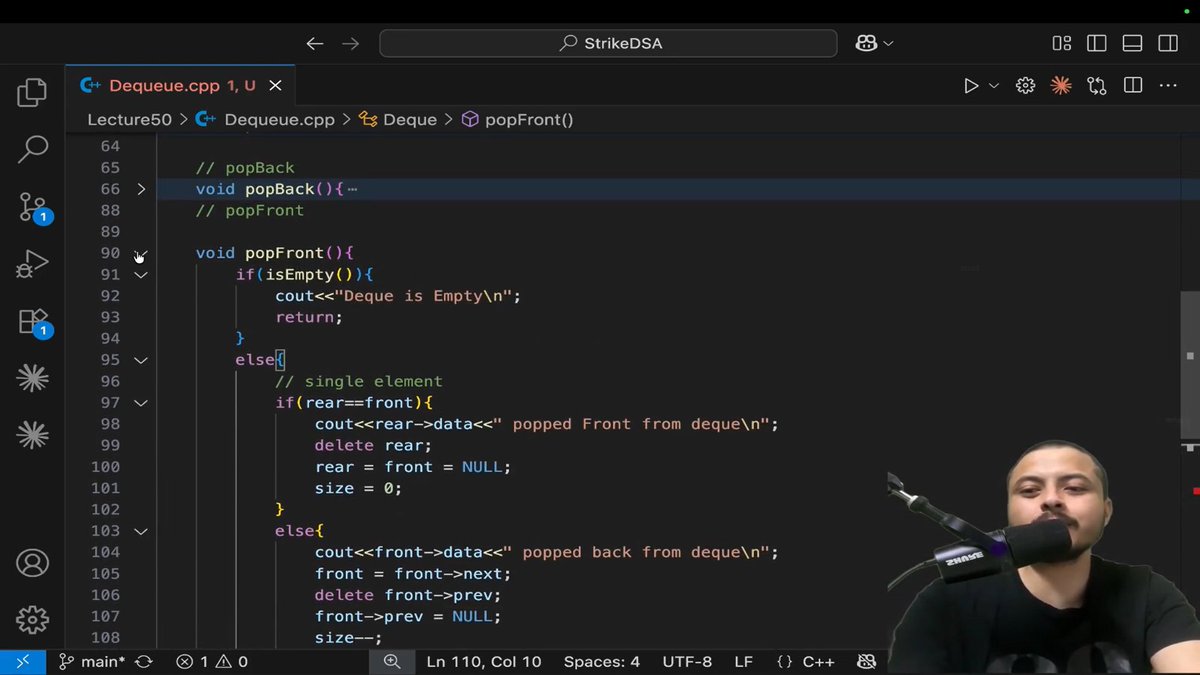Open the Run and Debug view
Screen dimensions: 1200x675
pyautogui.click(x=32, y=264)
